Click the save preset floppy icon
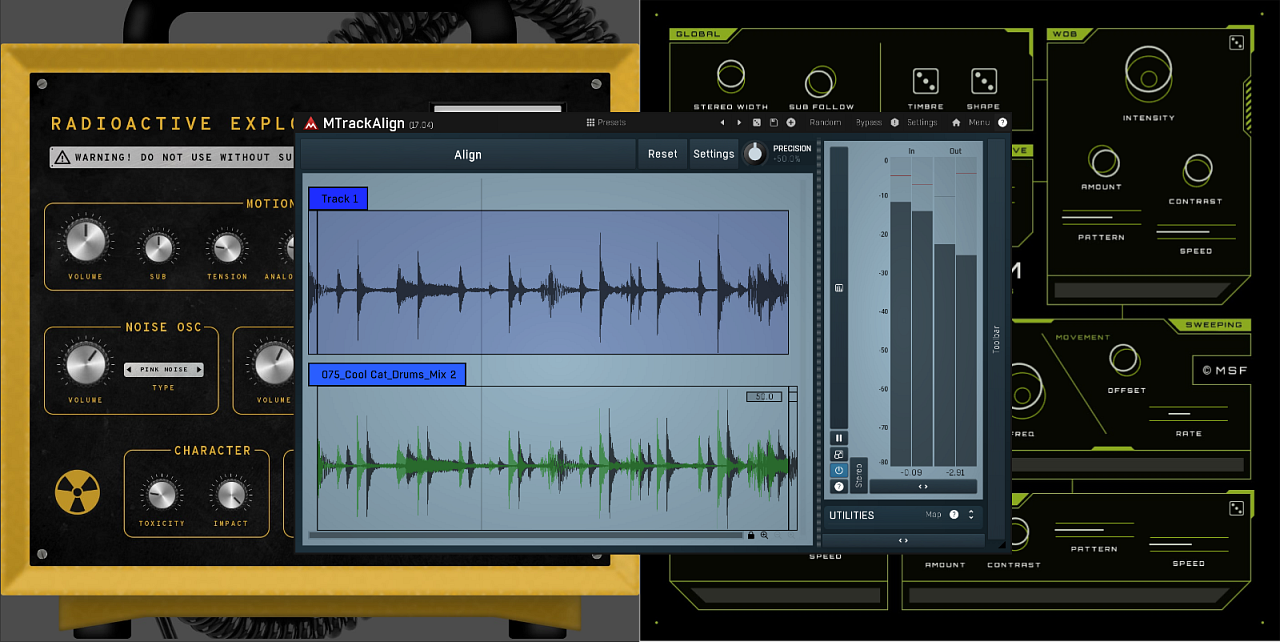The image size is (1280, 642). pos(773,123)
